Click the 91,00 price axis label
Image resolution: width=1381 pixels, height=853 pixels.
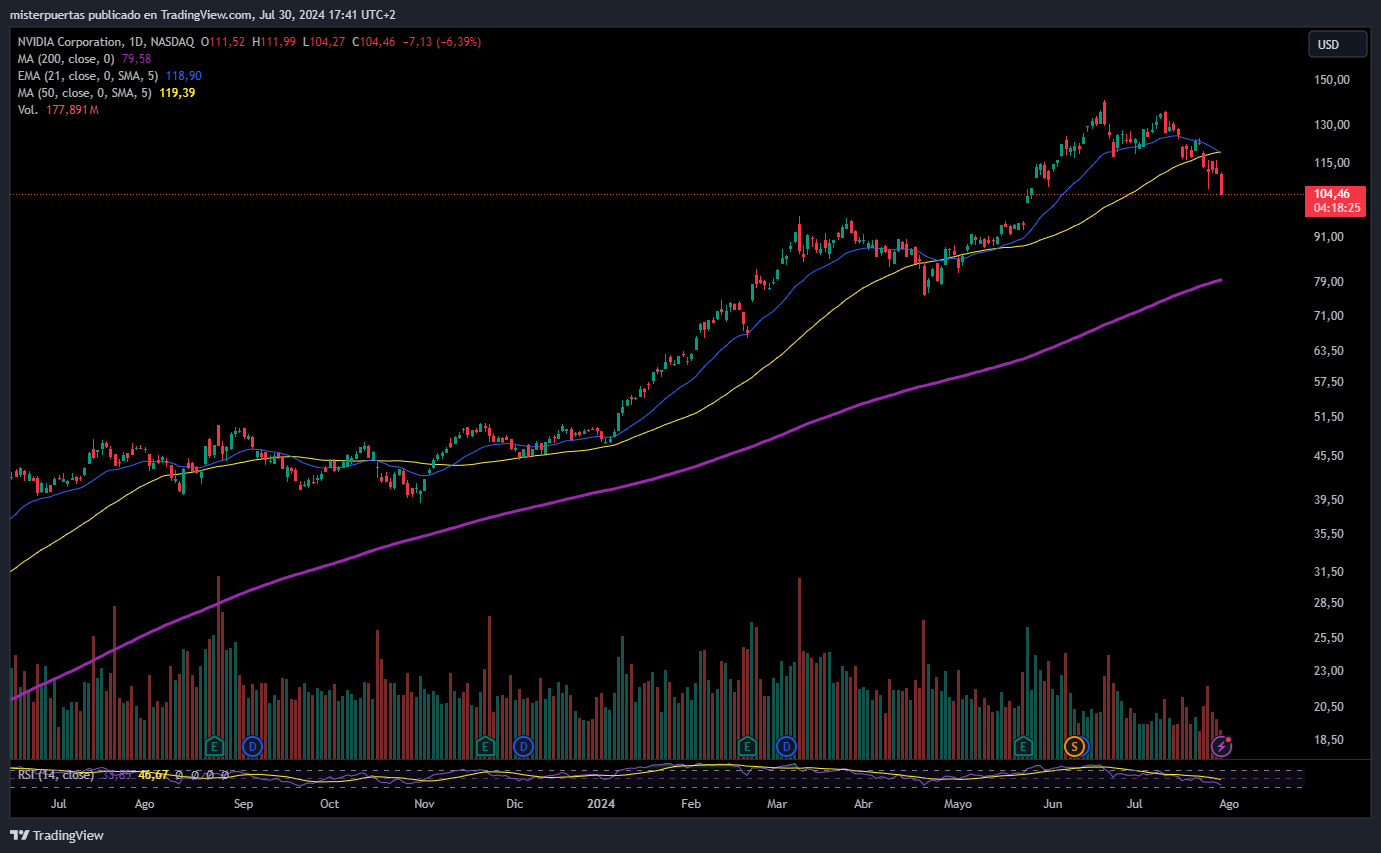click(1327, 237)
